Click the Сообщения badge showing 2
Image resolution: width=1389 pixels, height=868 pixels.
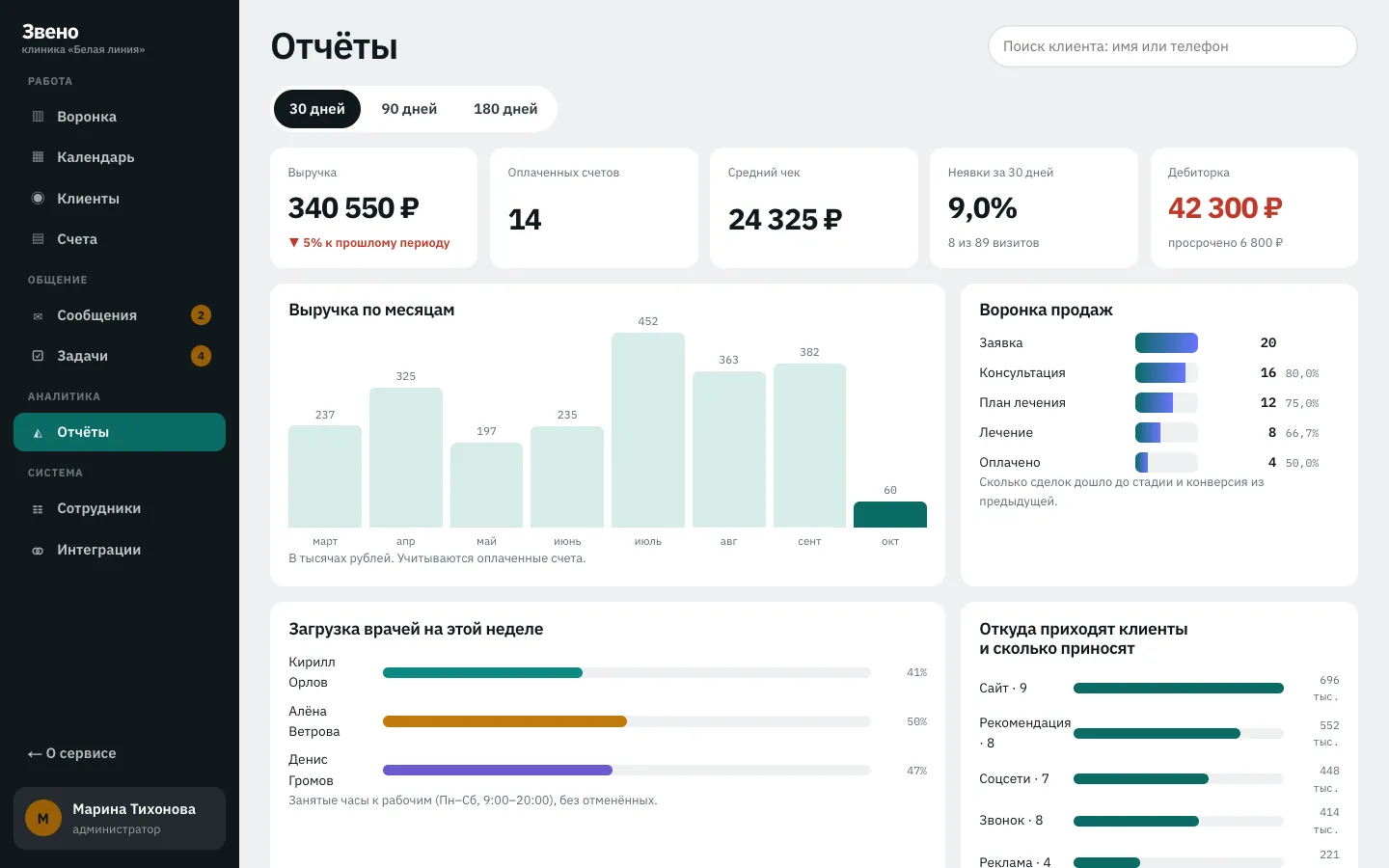[201, 315]
